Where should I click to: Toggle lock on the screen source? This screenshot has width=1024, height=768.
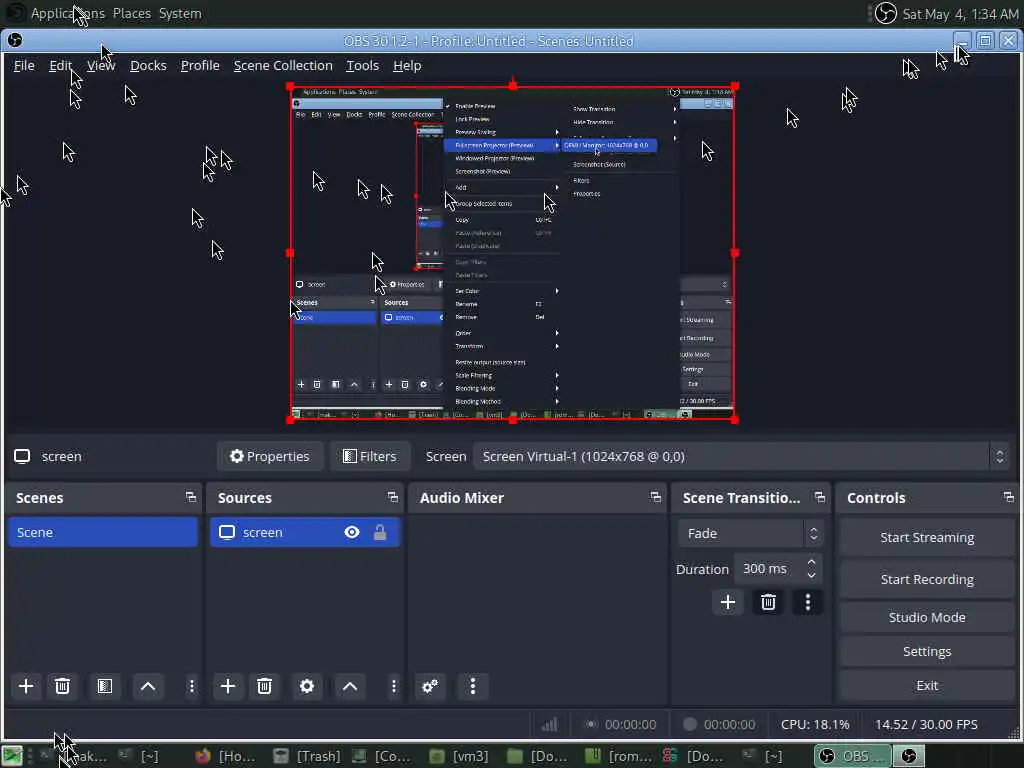point(379,532)
